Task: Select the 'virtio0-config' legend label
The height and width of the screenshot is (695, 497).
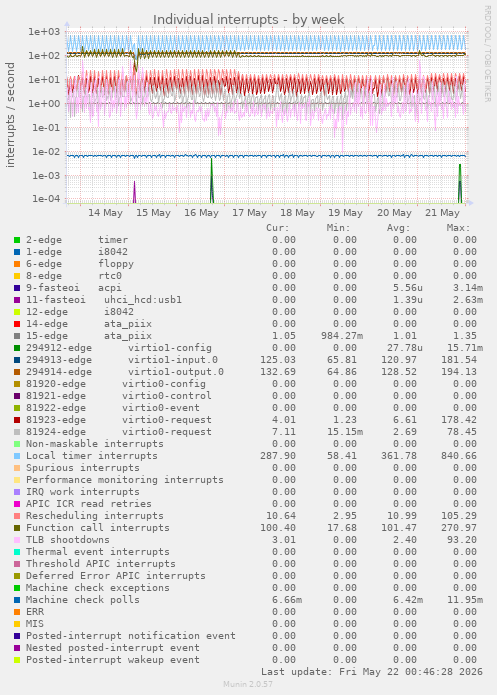Action: pos(164,384)
